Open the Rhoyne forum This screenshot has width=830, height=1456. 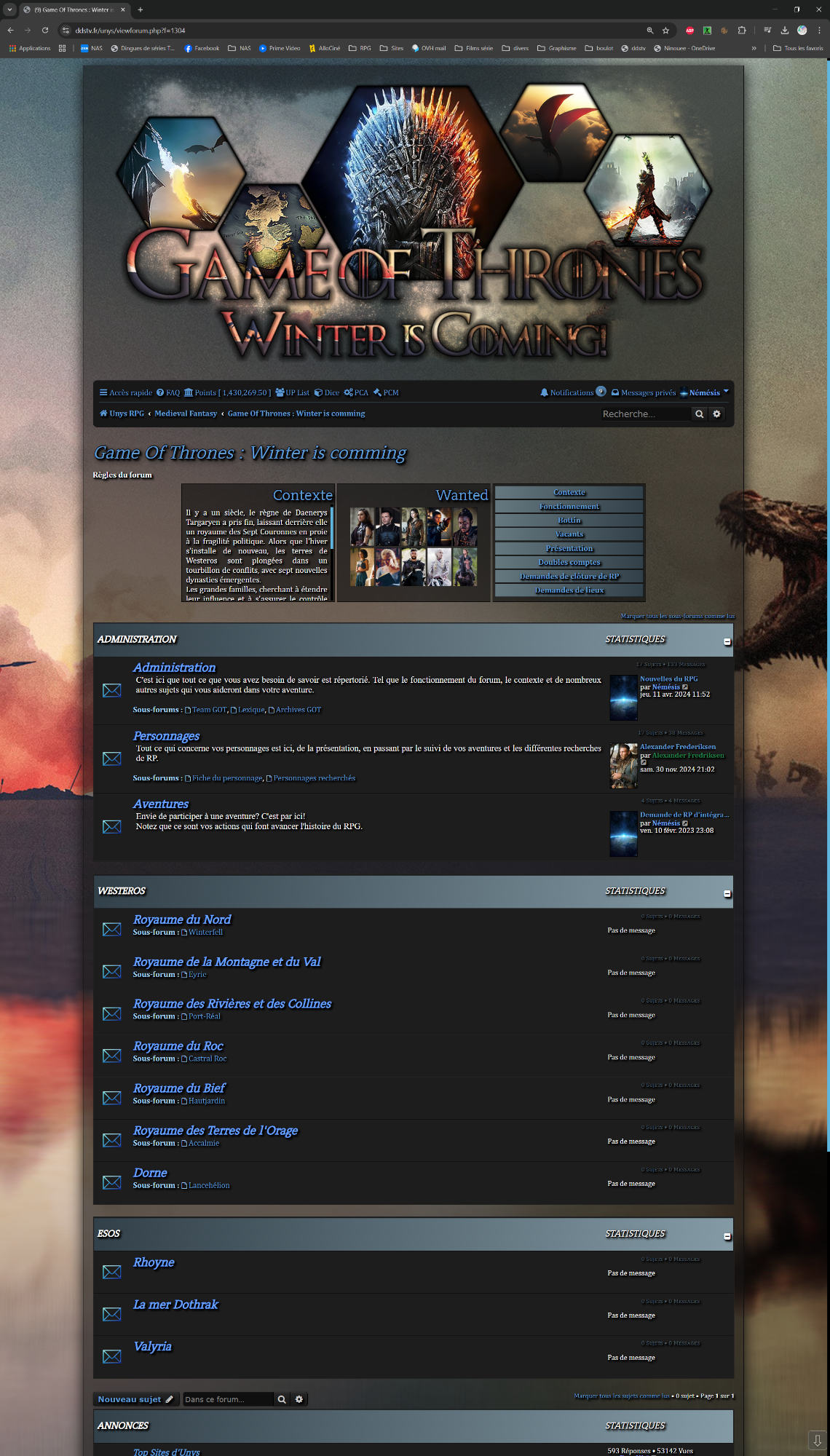tap(154, 1262)
